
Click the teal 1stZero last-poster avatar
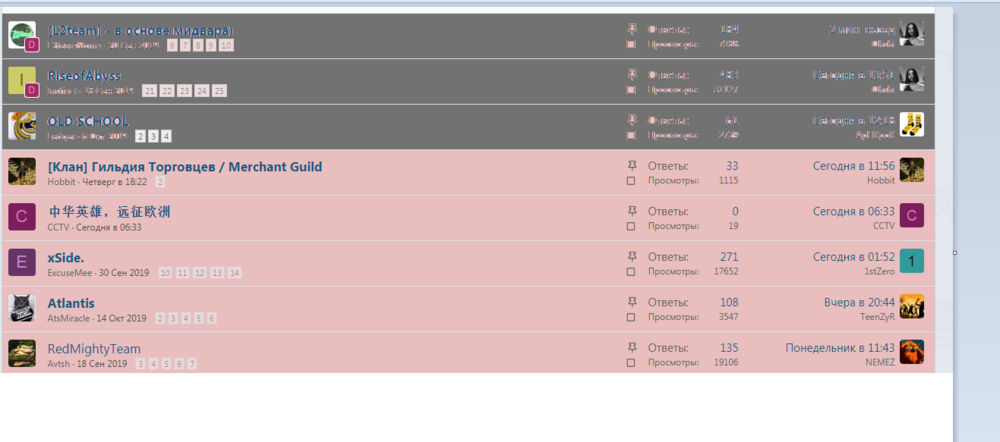point(911,261)
